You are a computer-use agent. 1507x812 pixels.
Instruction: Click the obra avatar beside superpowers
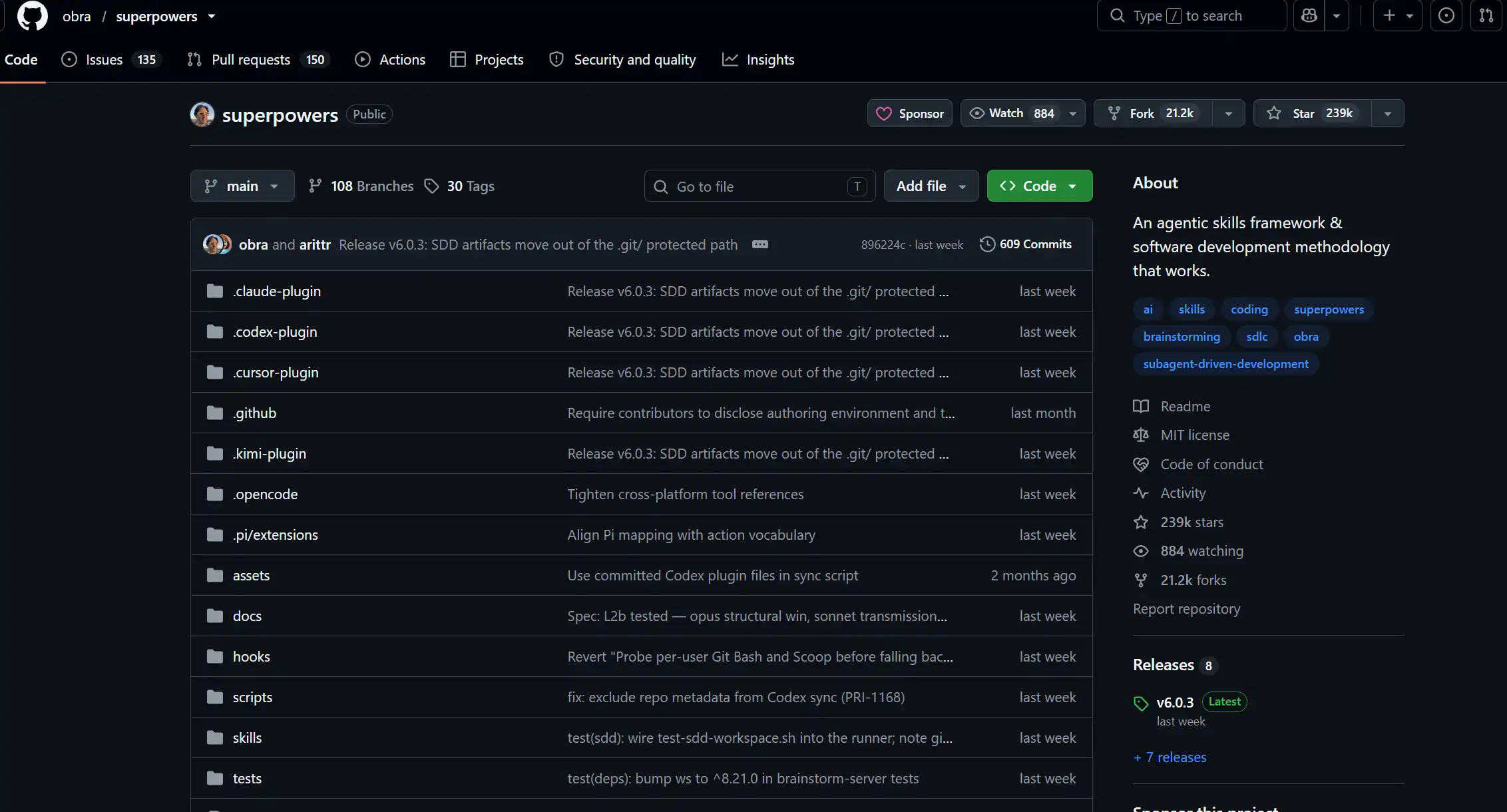click(202, 114)
